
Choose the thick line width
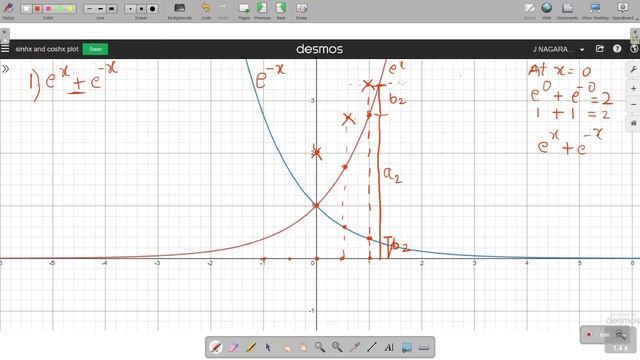click(111, 9)
